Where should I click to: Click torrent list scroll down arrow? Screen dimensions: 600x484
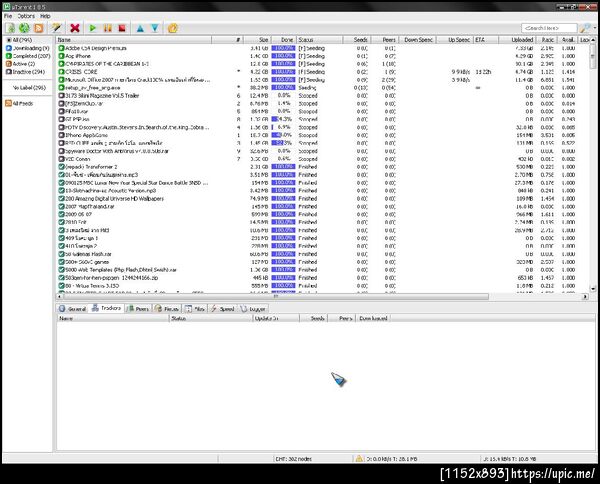[593, 289]
